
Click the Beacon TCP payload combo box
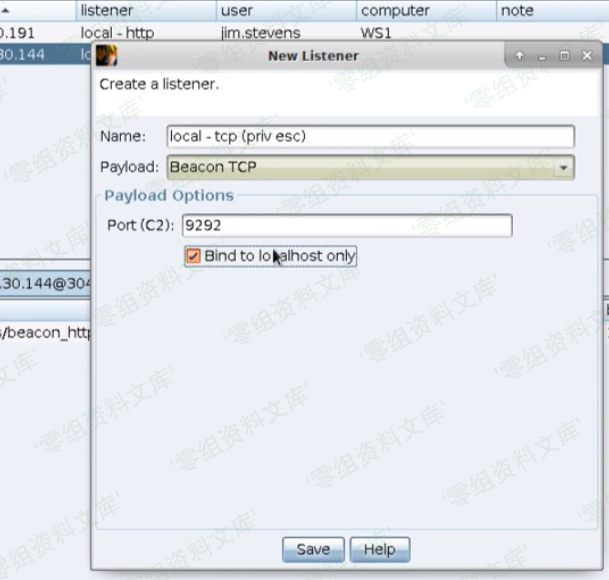pos(360,167)
